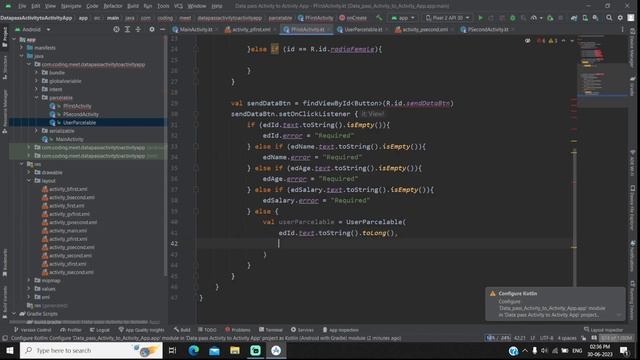This screenshot has width=640, height=360.
Task: Expand the serializable package
Action: (36, 131)
